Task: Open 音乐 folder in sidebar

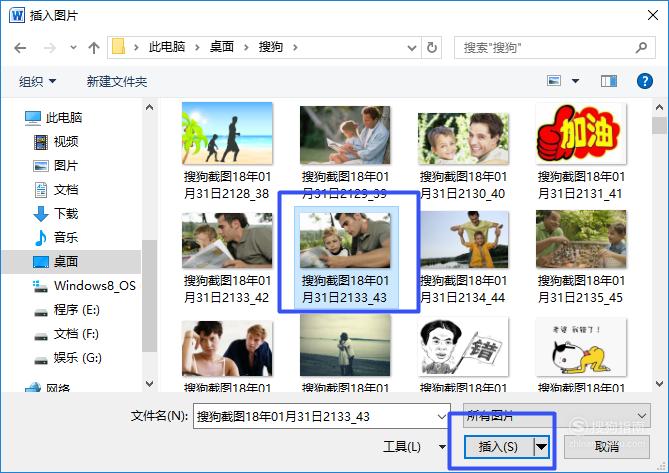Action: coord(56,238)
